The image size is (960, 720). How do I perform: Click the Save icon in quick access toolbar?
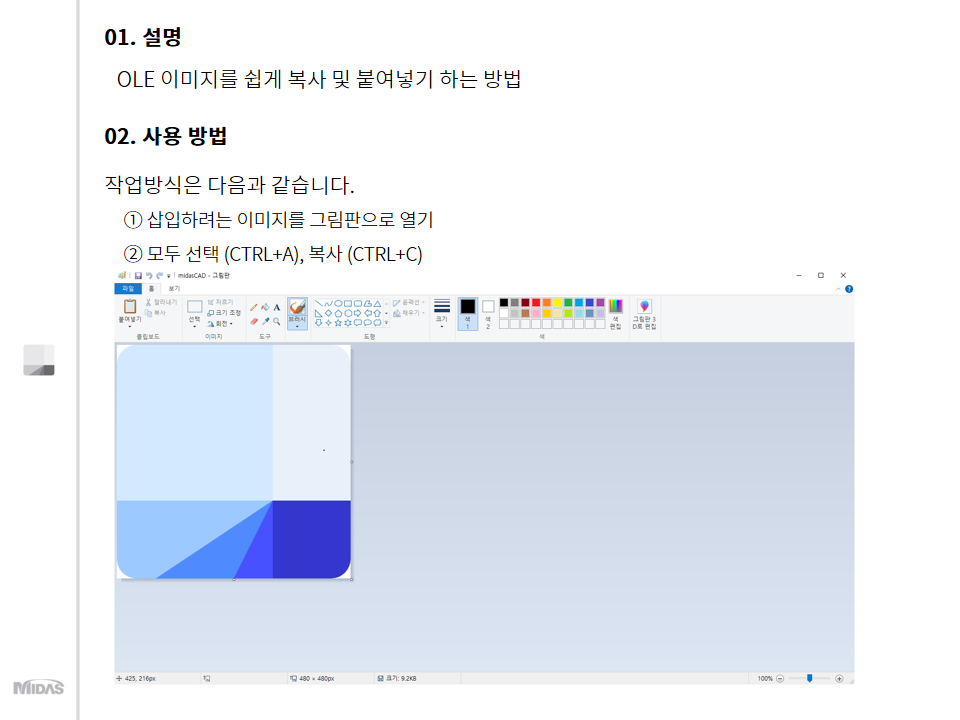[138, 276]
